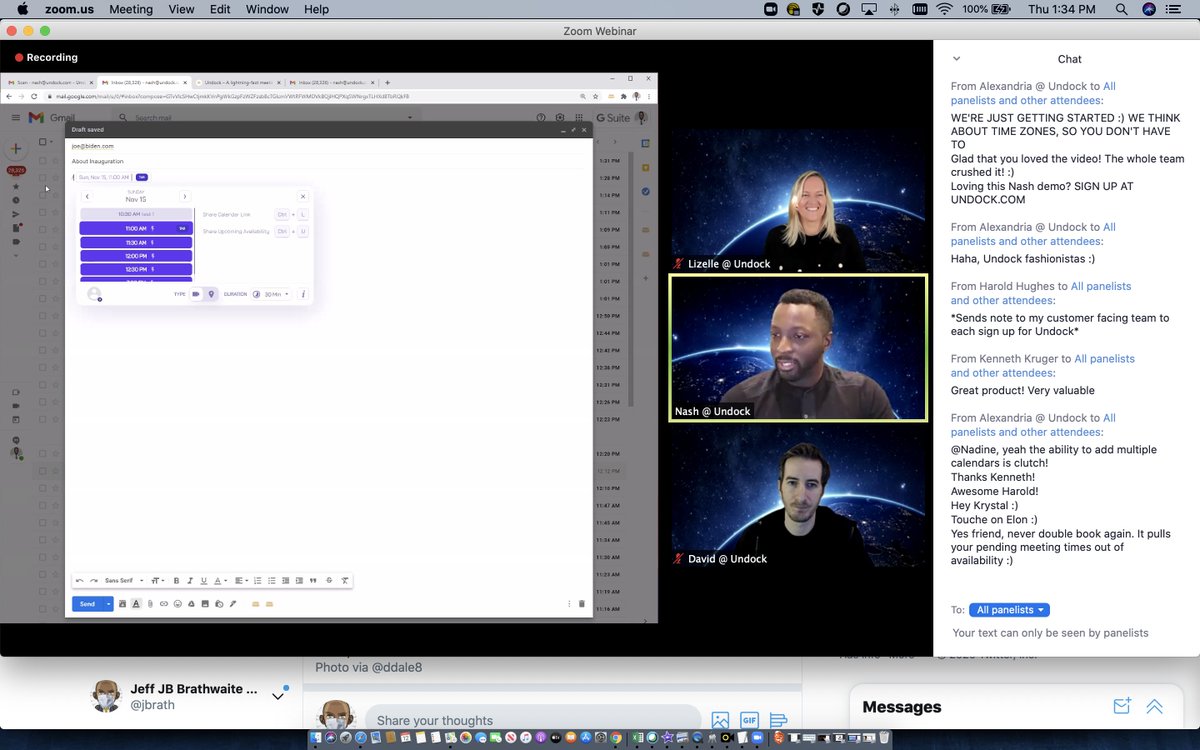Open the Meeting menu
Screen dimensions: 1200x750
tap(131, 9)
